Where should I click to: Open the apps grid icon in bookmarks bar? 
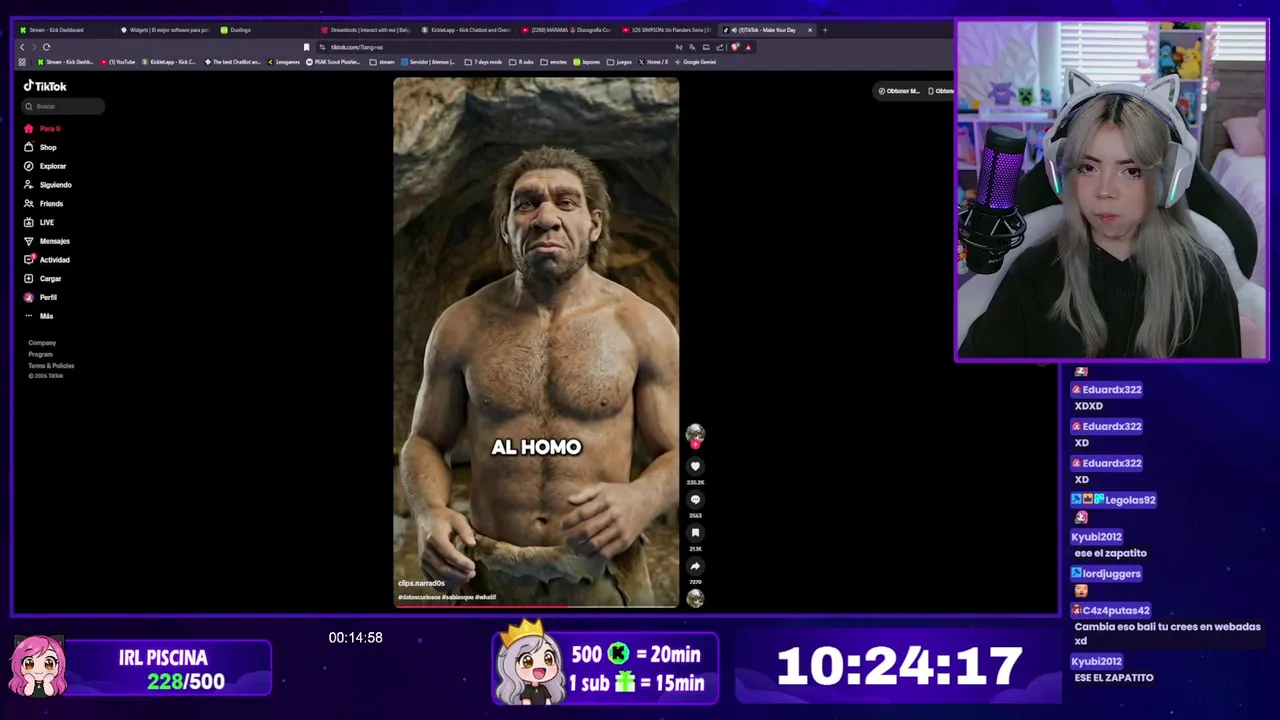[22, 62]
